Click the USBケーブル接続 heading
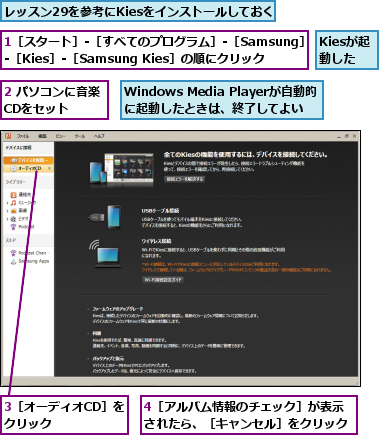The width and height of the screenshot is (379, 435). click(160, 211)
